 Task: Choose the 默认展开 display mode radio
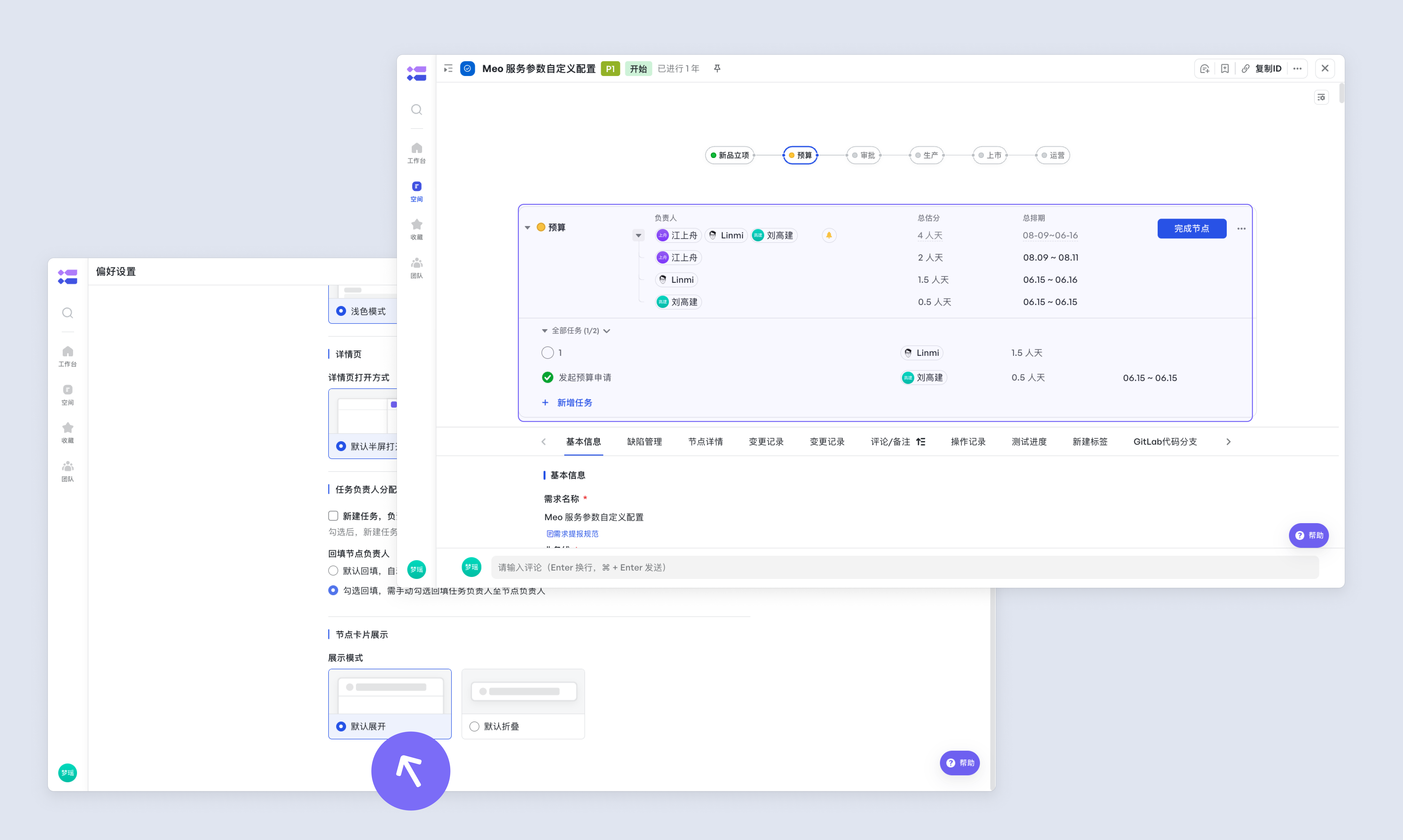(341, 726)
